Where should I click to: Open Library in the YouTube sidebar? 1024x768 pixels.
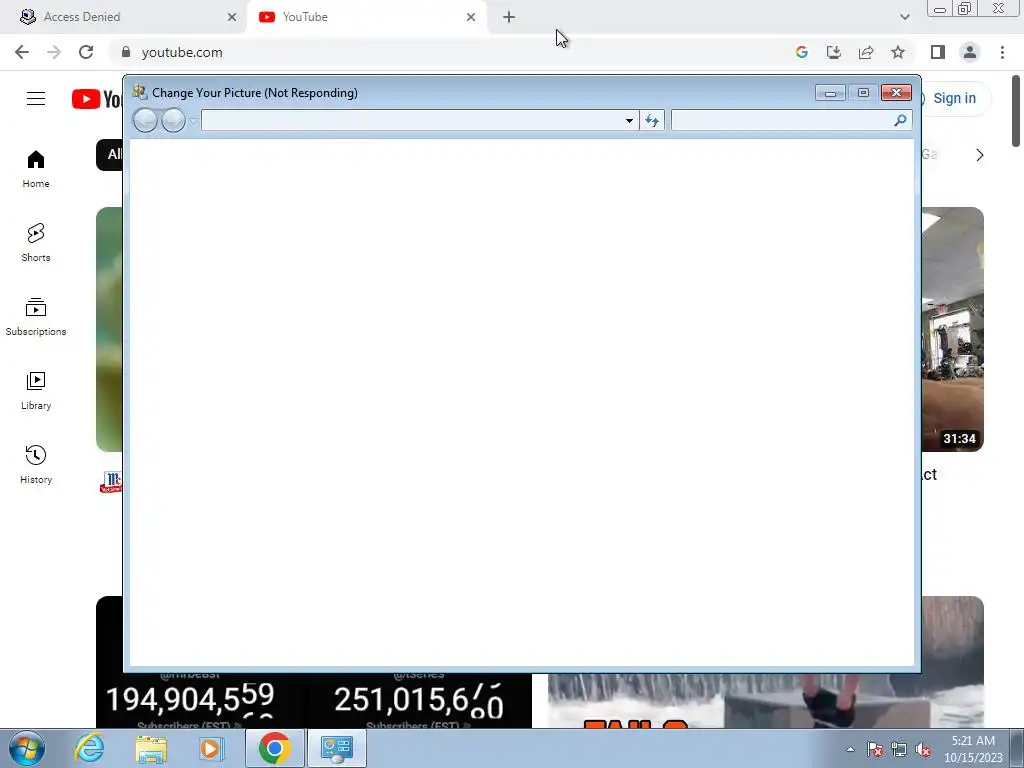36,391
